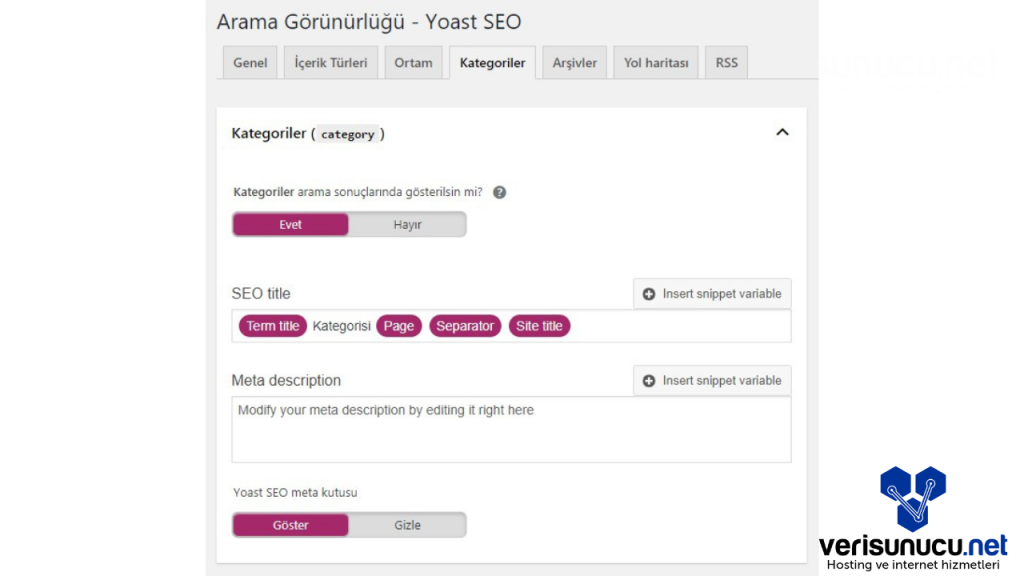The height and width of the screenshot is (576, 1024).
Task: Open the Yol haritası tab
Action: (655, 63)
